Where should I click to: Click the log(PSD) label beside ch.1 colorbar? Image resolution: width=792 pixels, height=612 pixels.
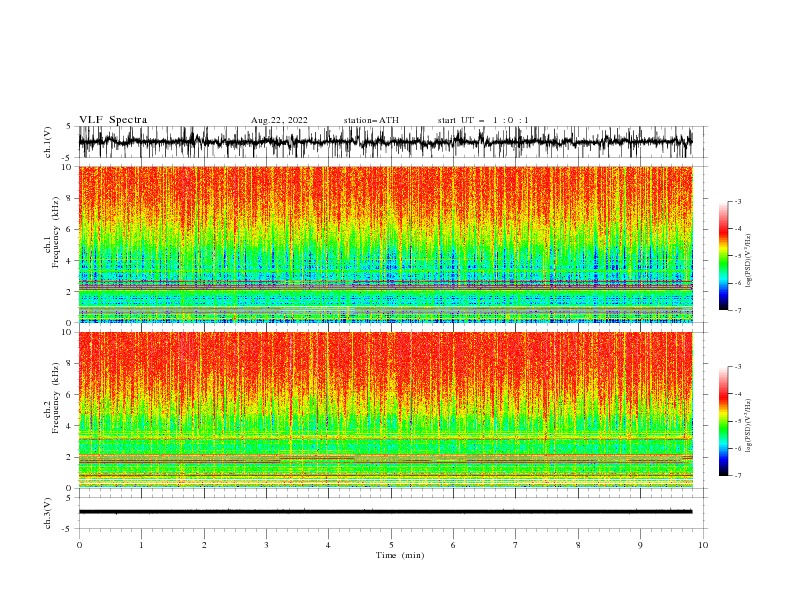coord(748,261)
